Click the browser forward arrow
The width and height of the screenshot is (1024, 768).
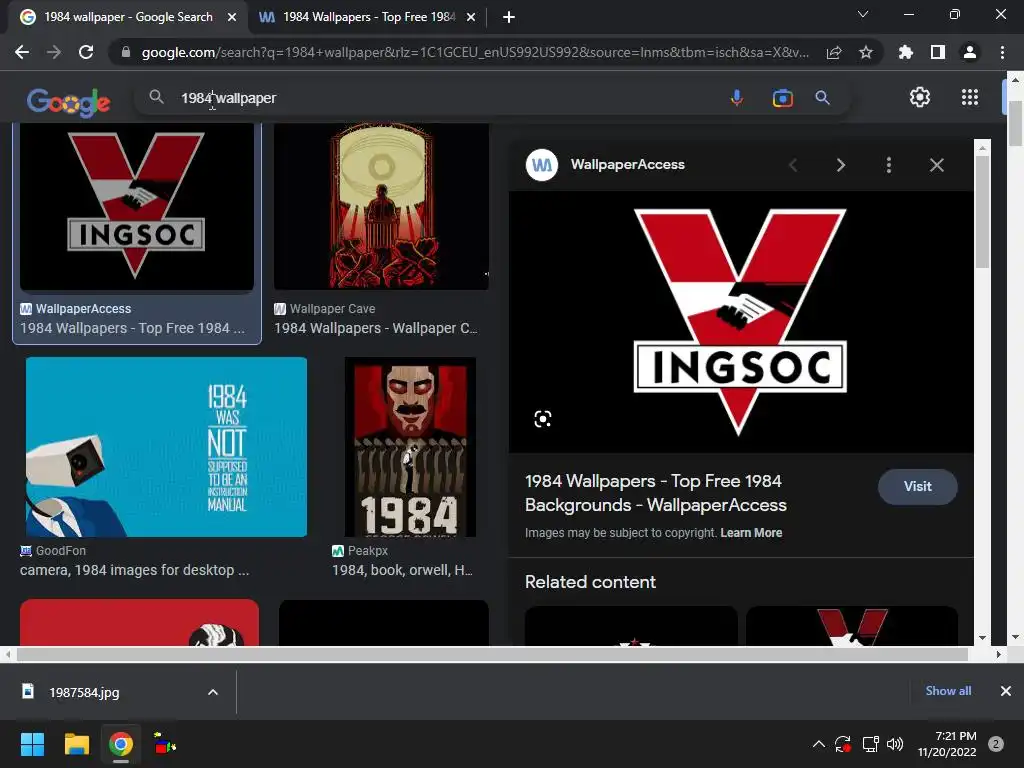(x=54, y=52)
